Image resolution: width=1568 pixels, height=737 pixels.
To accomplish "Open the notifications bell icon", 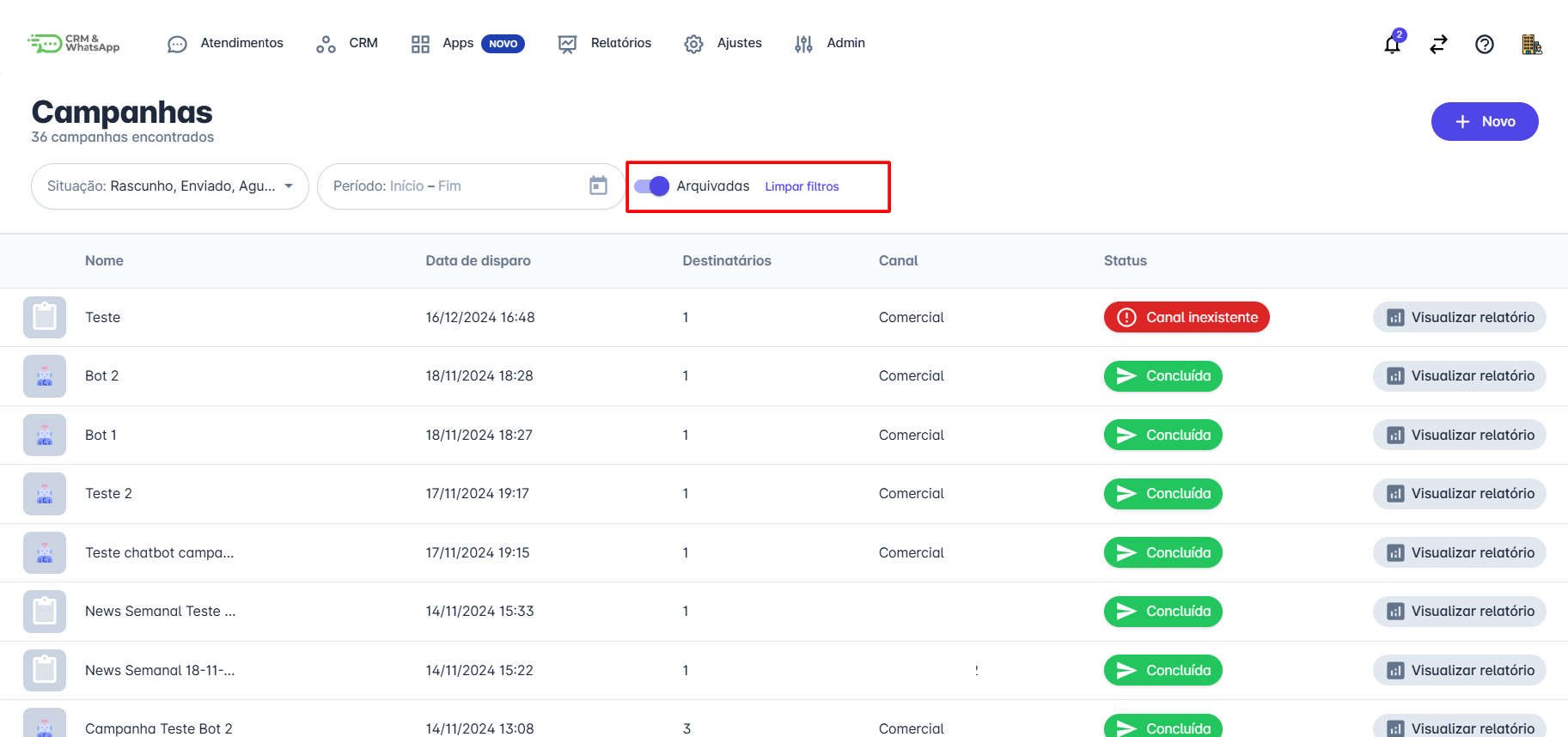I will [x=1392, y=45].
